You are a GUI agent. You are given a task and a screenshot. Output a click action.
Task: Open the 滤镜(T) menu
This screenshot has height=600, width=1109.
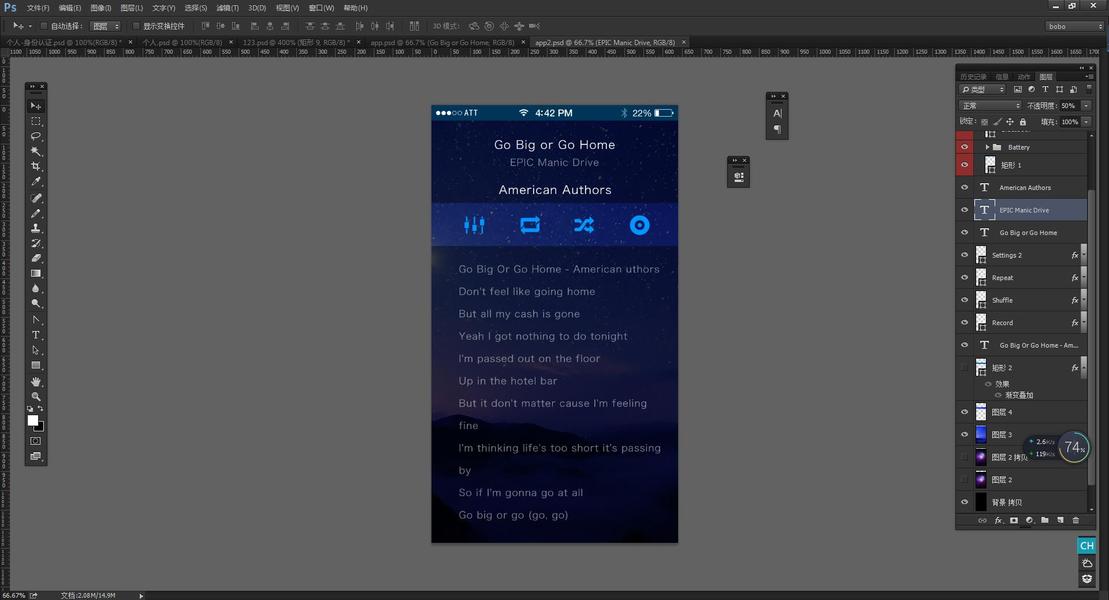pyautogui.click(x=227, y=8)
